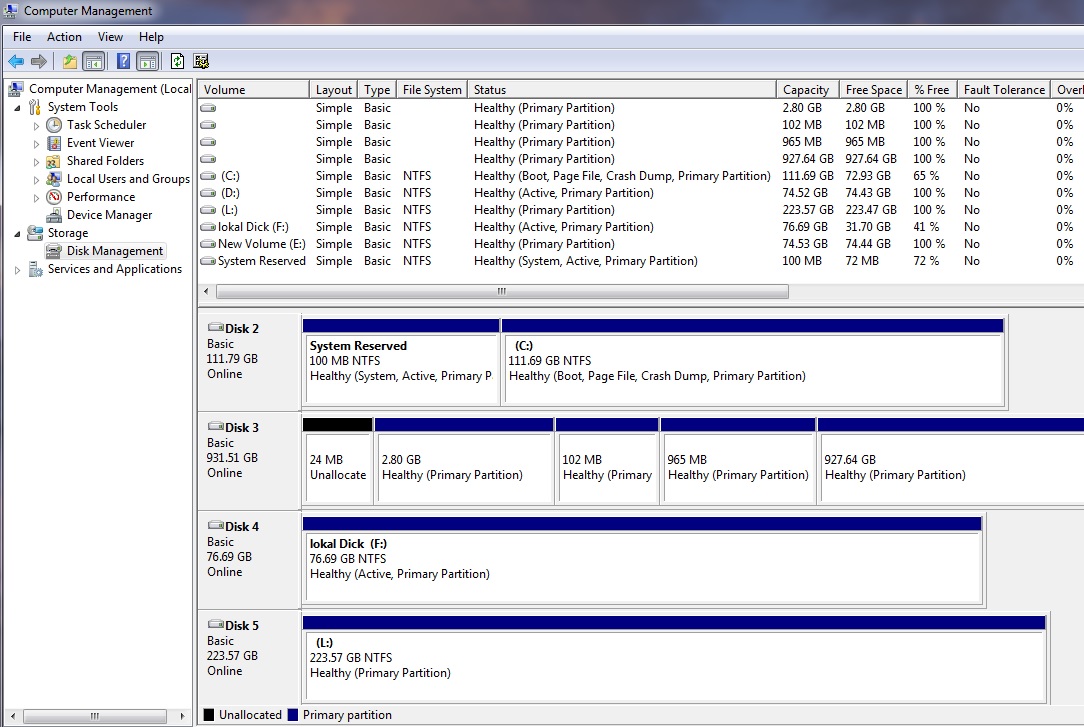Go up one level via folder icon
This screenshot has width=1084, height=727.
pyautogui.click(x=70, y=62)
